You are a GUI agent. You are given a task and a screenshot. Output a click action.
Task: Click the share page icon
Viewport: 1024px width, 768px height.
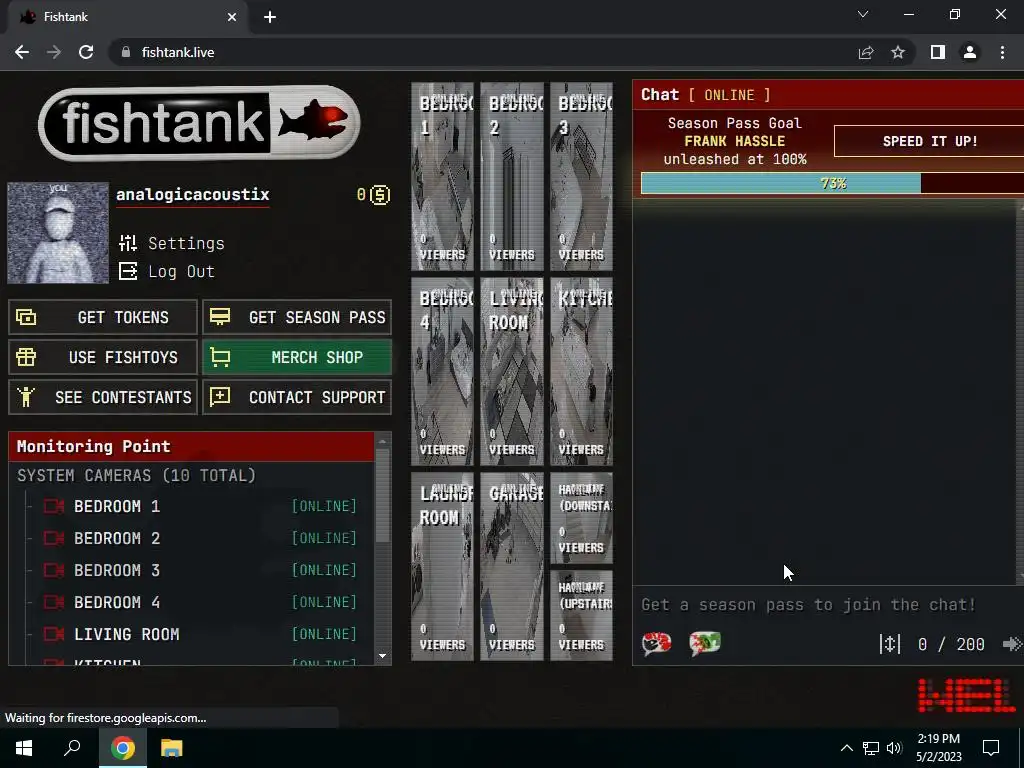866,52
